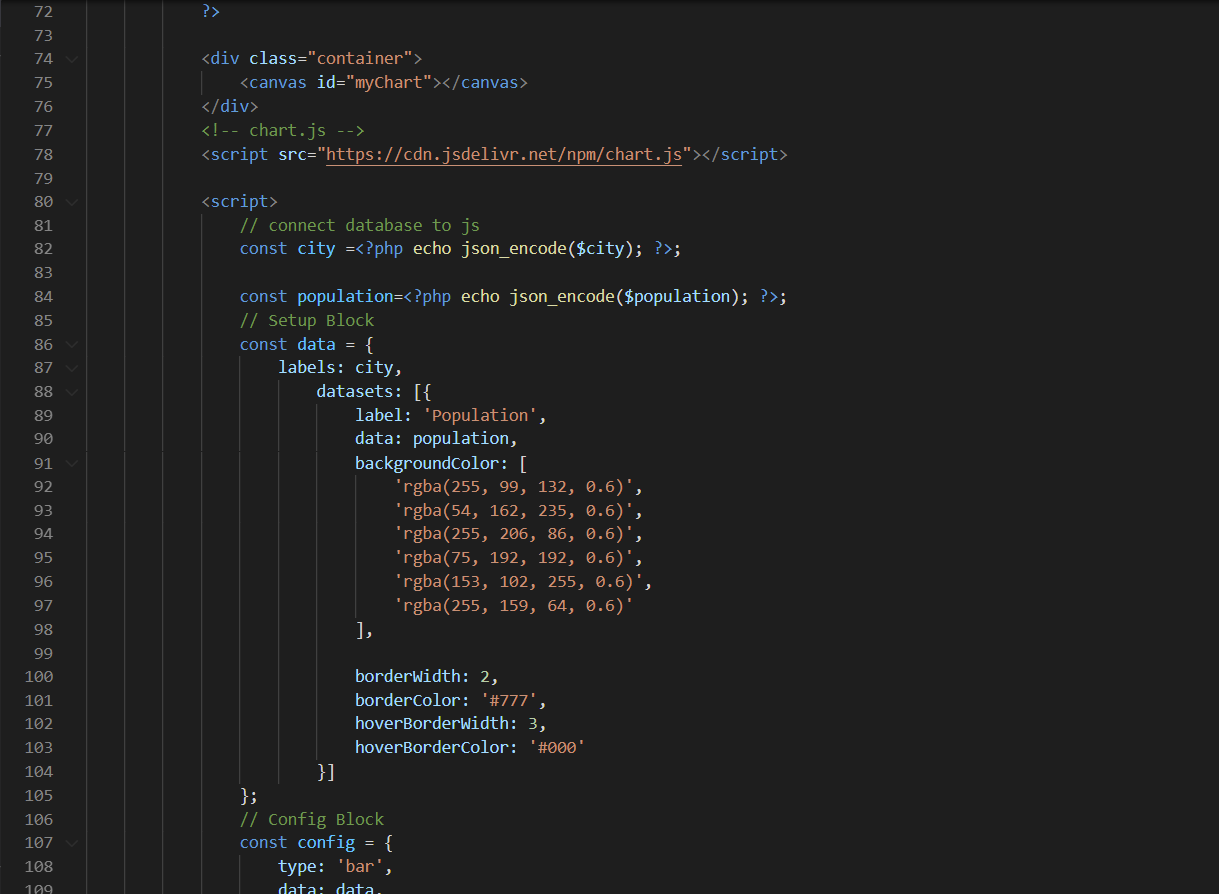The image size is (1219, 894).
Task: Click the '?>' PHP closing tag on line 72
Action: (211, 11)
